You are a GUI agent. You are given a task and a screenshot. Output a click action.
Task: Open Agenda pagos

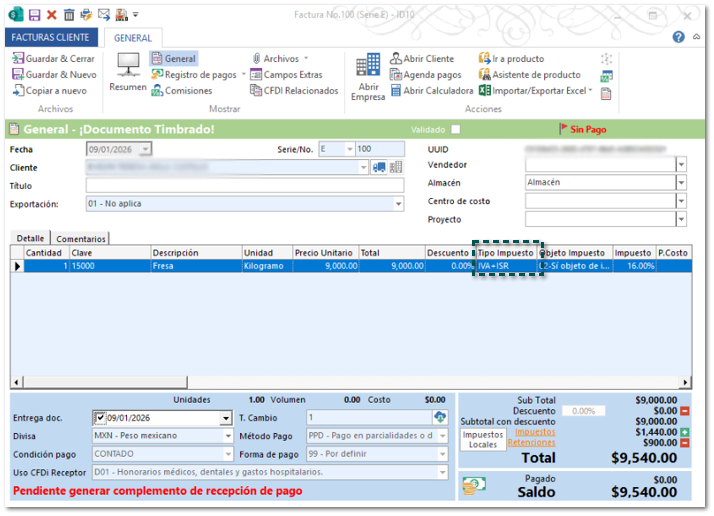(x=425, y=75)
